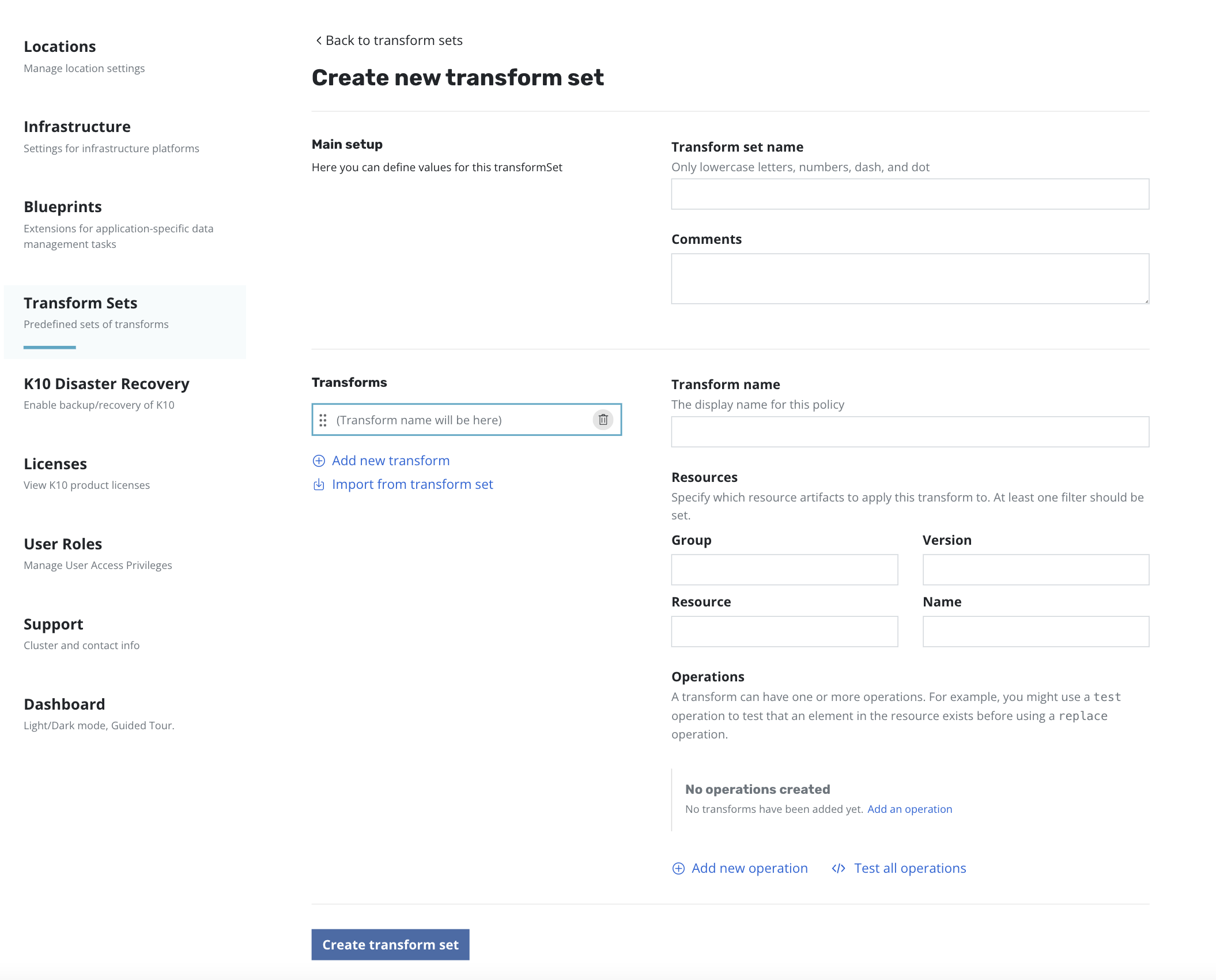Click the plus icon beside Add new transform

tap(319, 461)
